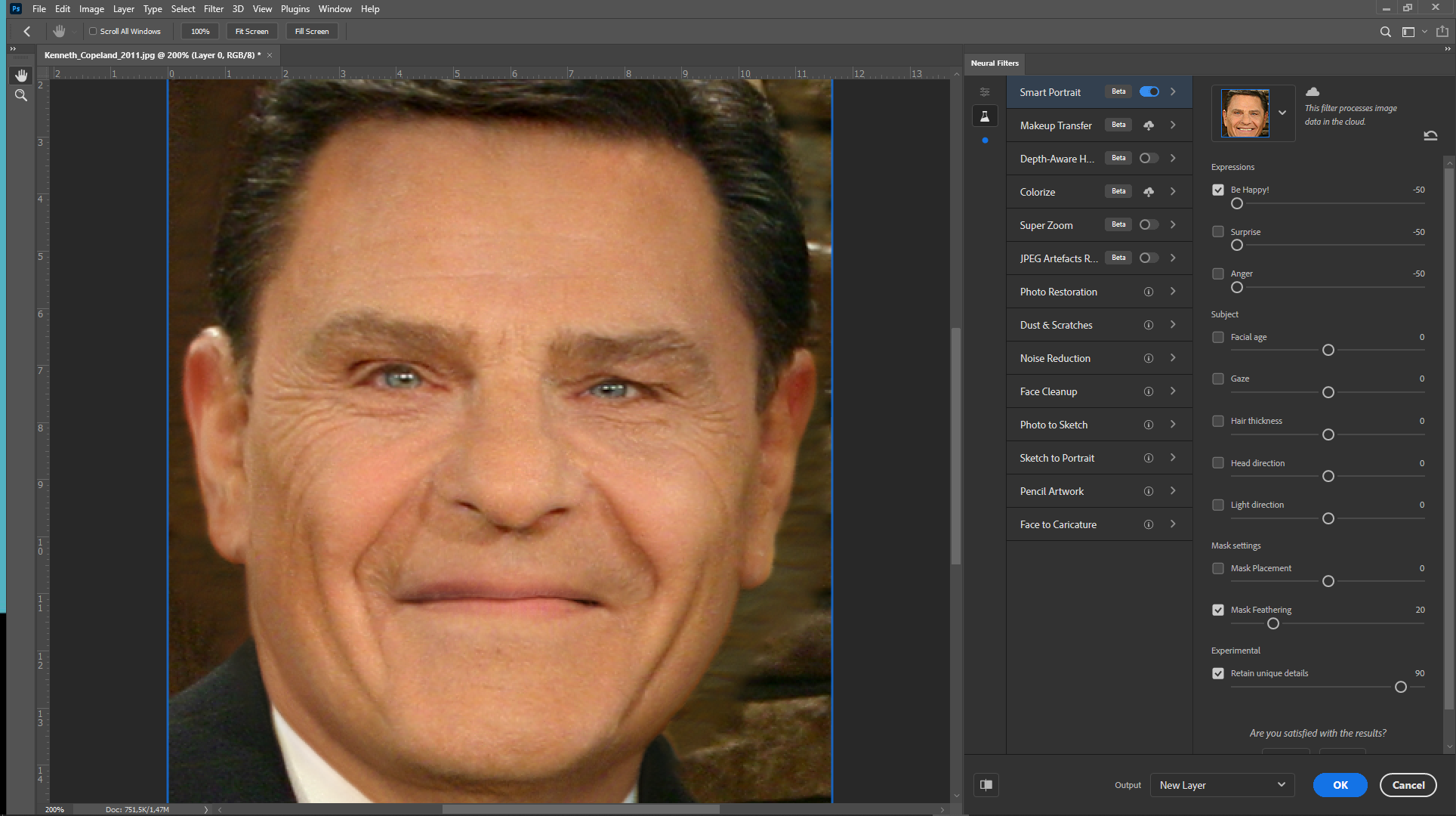Click the hand tool preset icon in options bar

point(59,31)
